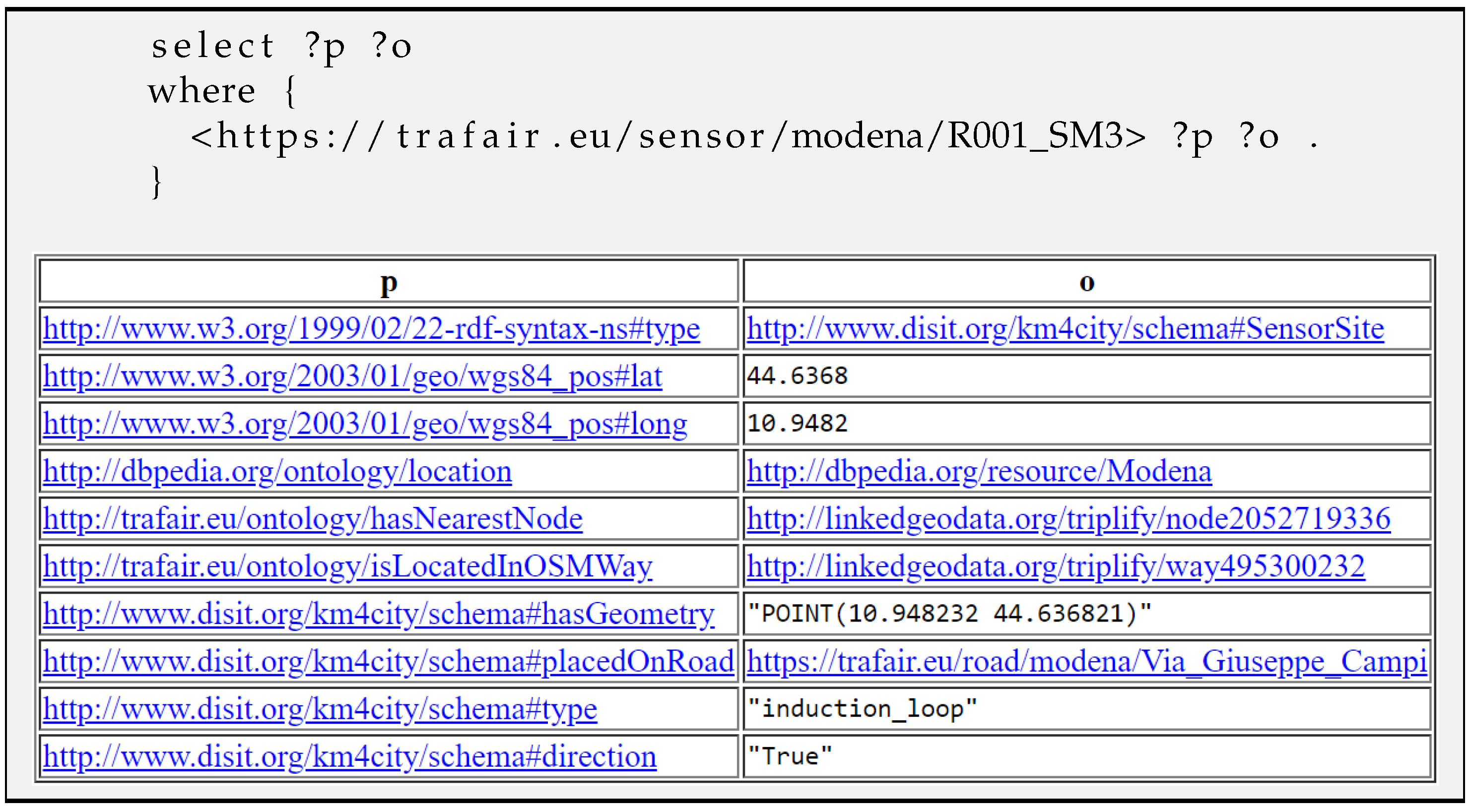Select the POINT(10.948232 44.636821) geometry value

click(x=948, y=615)
